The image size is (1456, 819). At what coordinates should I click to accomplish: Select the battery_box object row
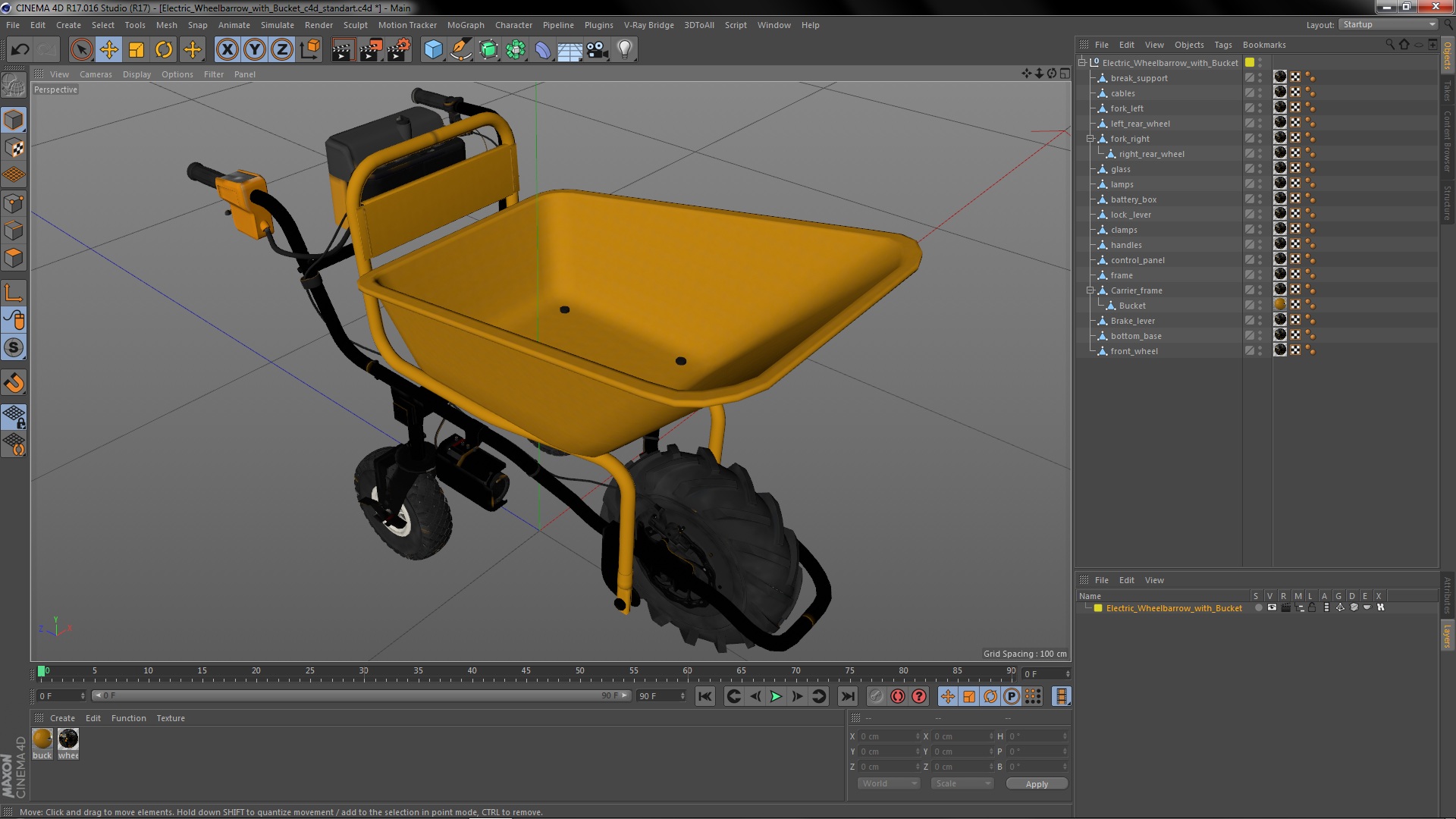[x=1133, y=199]
